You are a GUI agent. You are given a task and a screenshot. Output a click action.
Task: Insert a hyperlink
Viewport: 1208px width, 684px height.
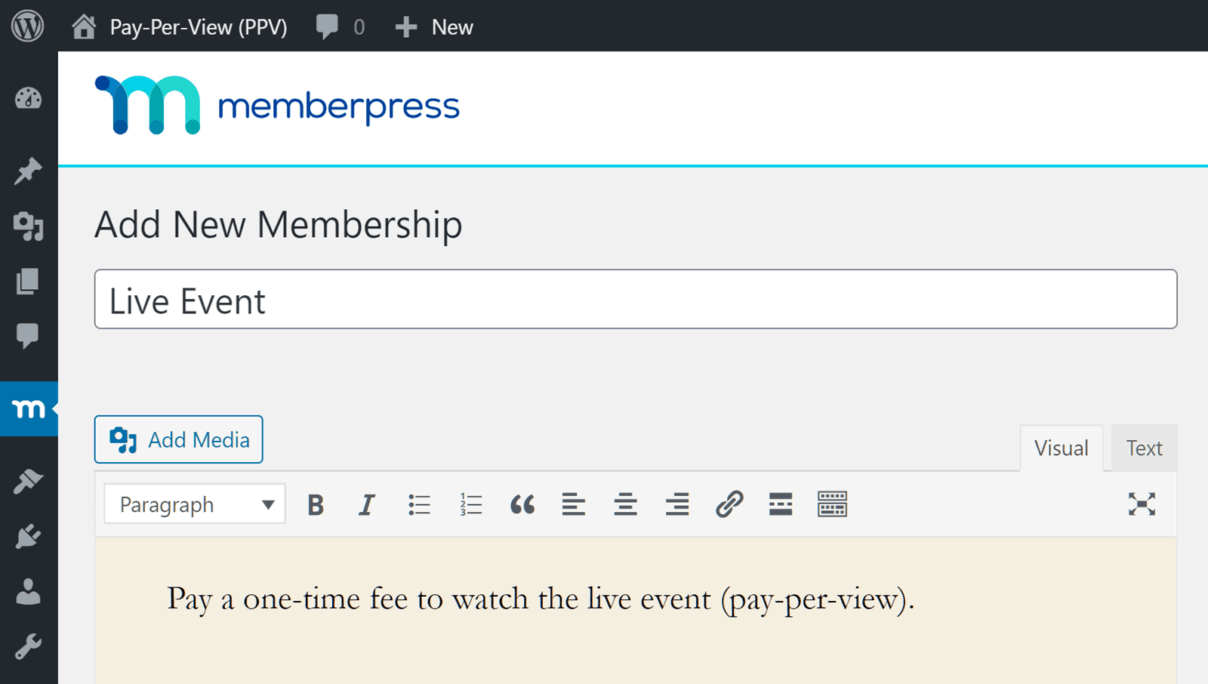729,504
